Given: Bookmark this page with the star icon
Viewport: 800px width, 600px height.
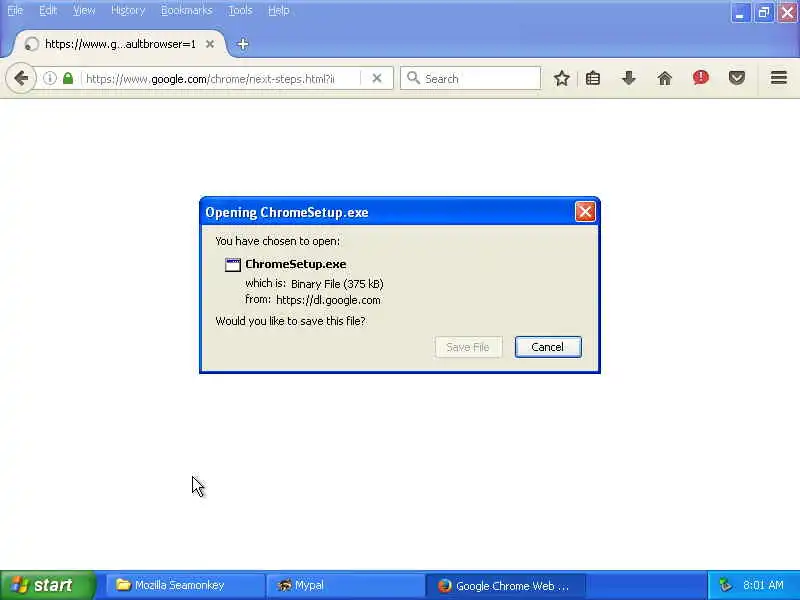Looking at the screenshot, I should (x=562, y=78).
